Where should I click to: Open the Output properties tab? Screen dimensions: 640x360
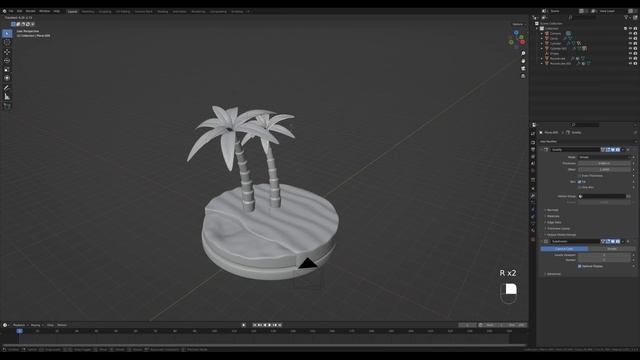click(533, 149)
